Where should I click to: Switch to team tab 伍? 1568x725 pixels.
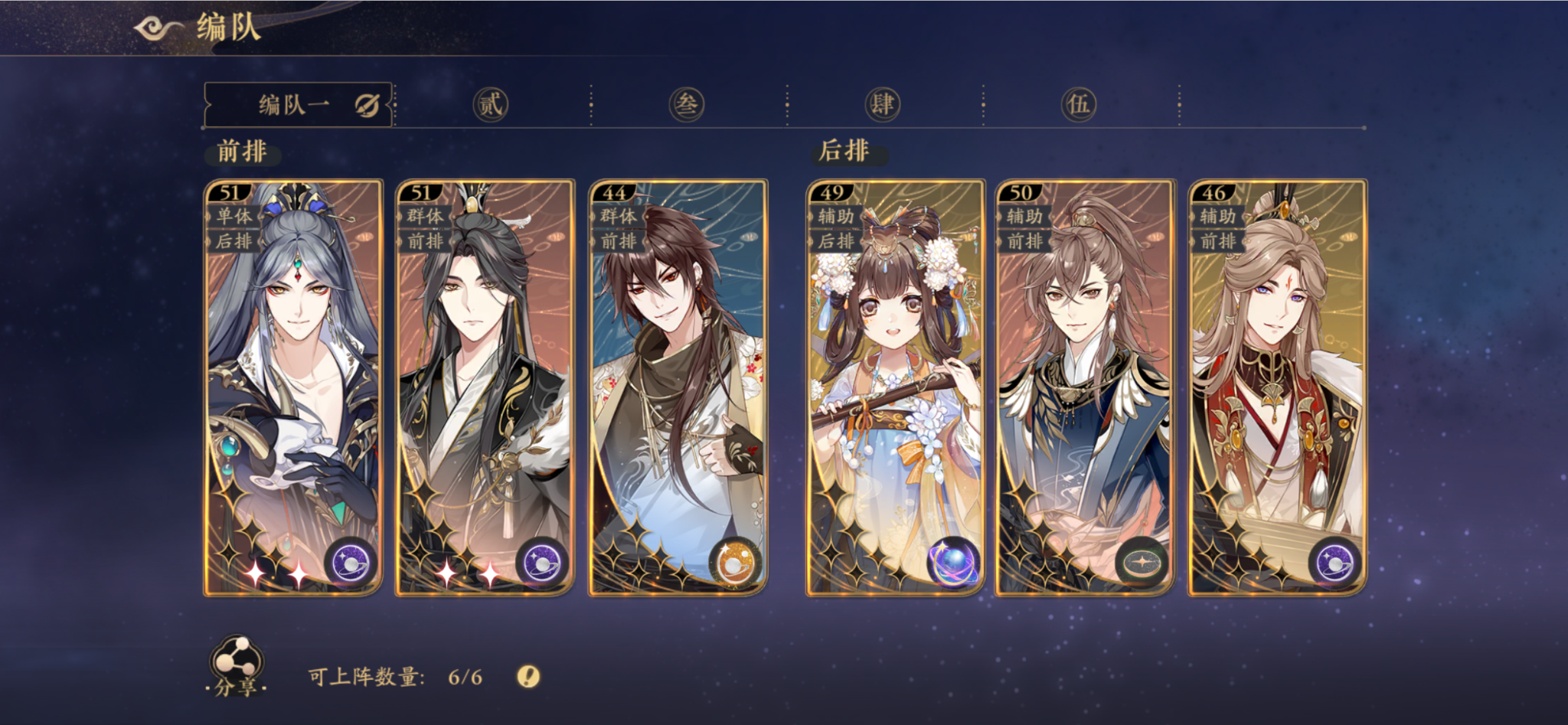[x=1078, y=104]
